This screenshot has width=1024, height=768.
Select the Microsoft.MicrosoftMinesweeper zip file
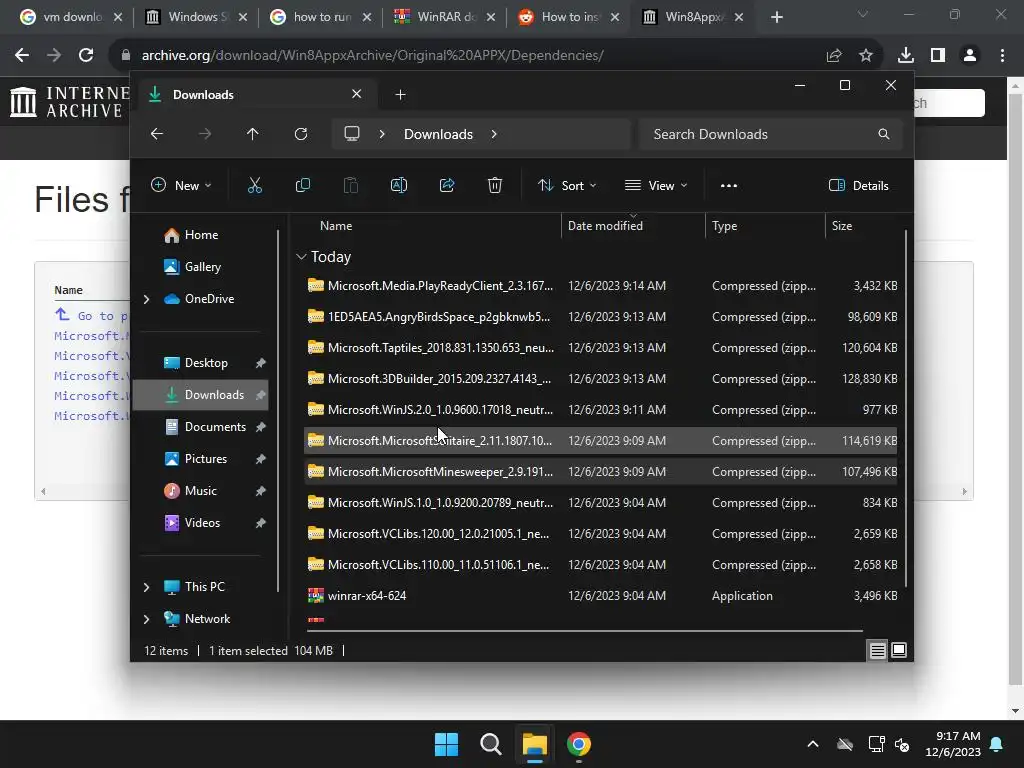click(x=601, y=472)
